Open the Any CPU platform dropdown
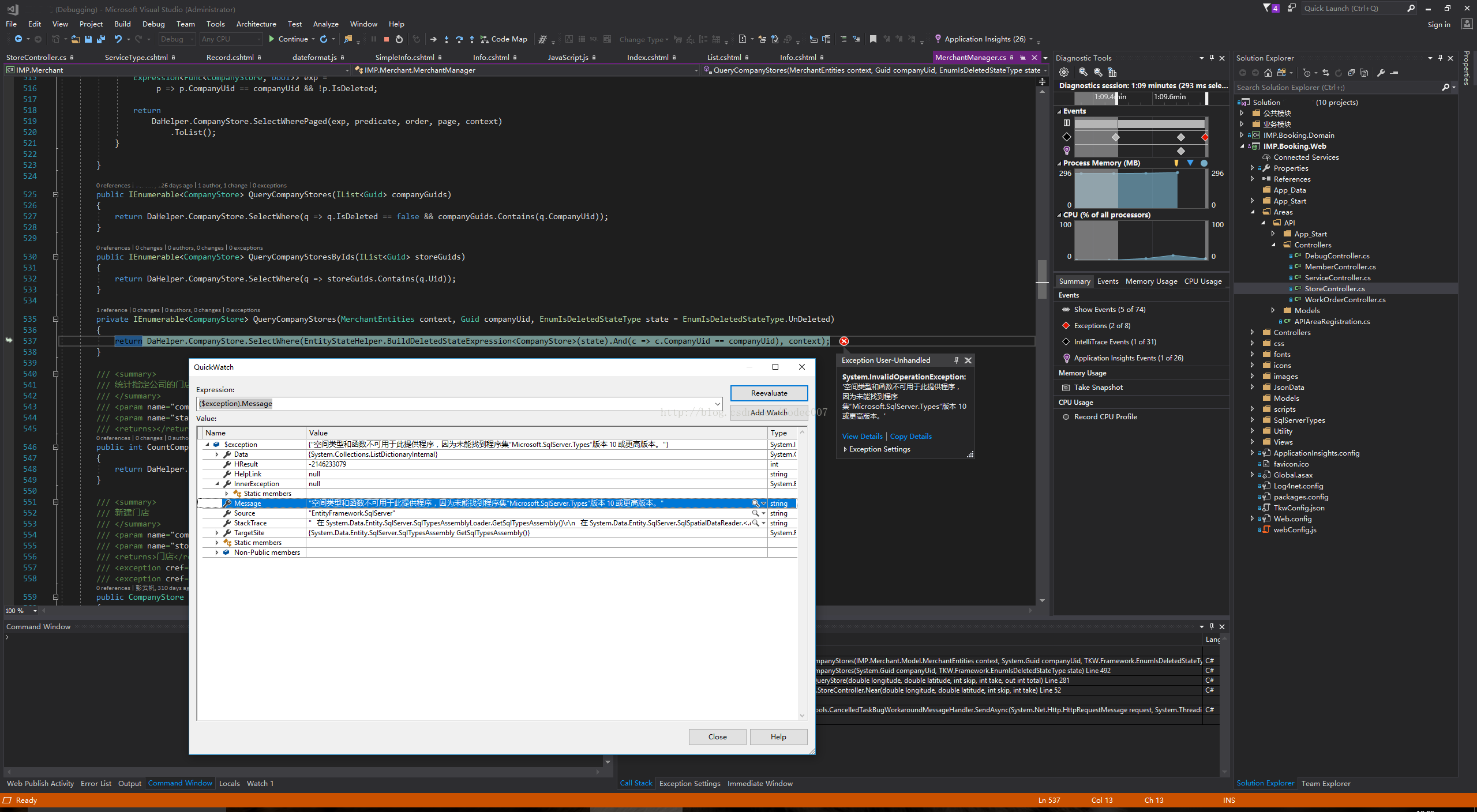Screen dimensions: 1477x812 [231, 39]
